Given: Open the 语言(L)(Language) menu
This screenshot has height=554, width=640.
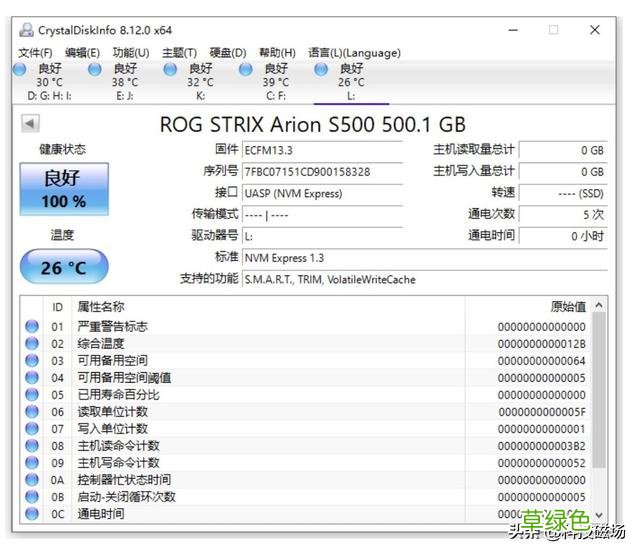Looking at the screenshot, I should coord(354,53).
